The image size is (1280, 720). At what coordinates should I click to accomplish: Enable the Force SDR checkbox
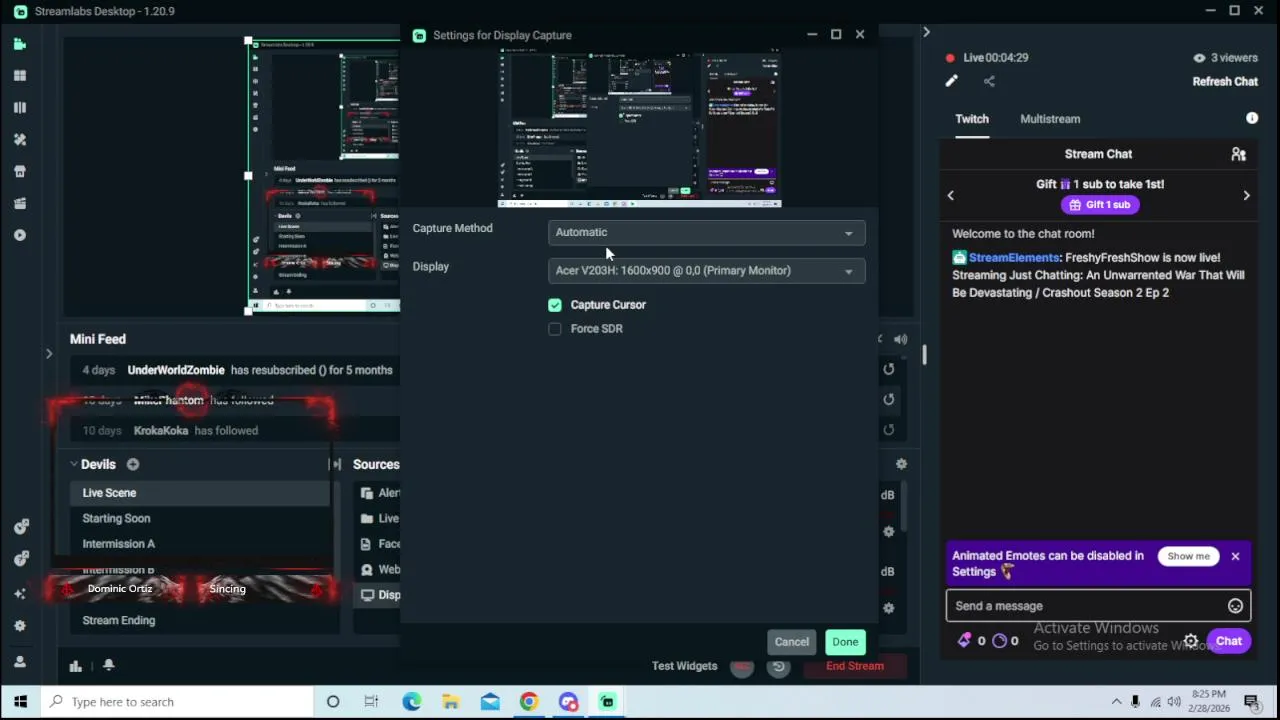tap(555, 329)
